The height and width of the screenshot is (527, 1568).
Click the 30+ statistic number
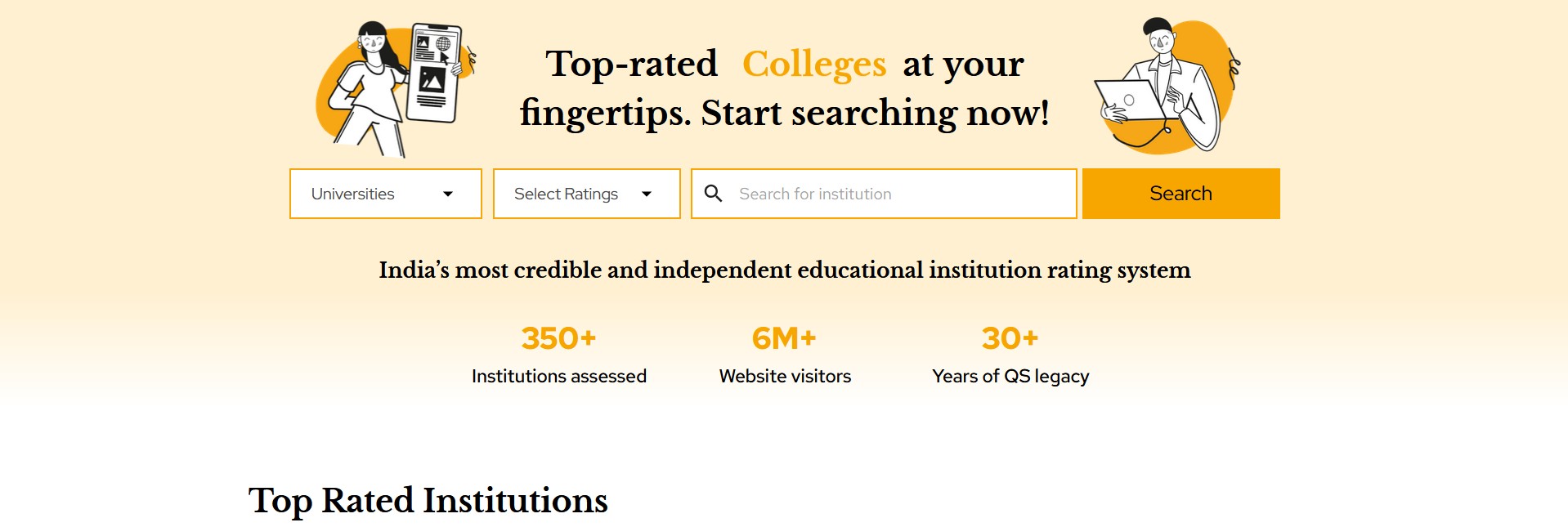click(1010, 338)
